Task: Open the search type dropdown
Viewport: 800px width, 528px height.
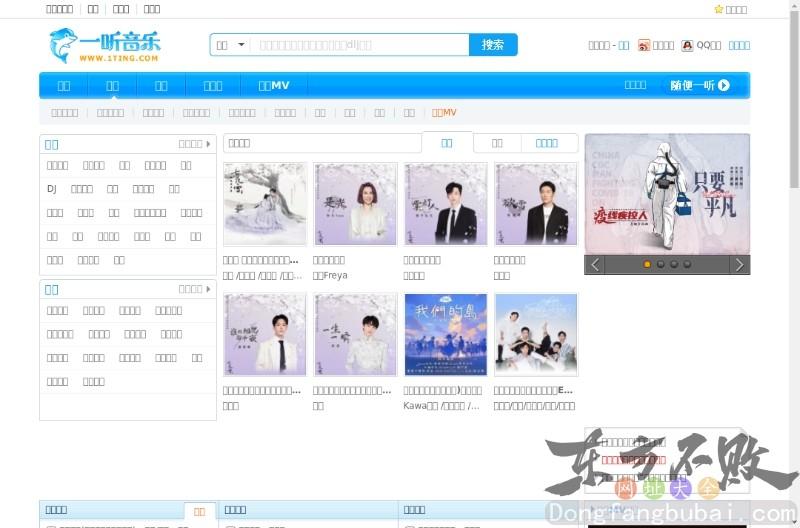Action: [x=230, y=45]
